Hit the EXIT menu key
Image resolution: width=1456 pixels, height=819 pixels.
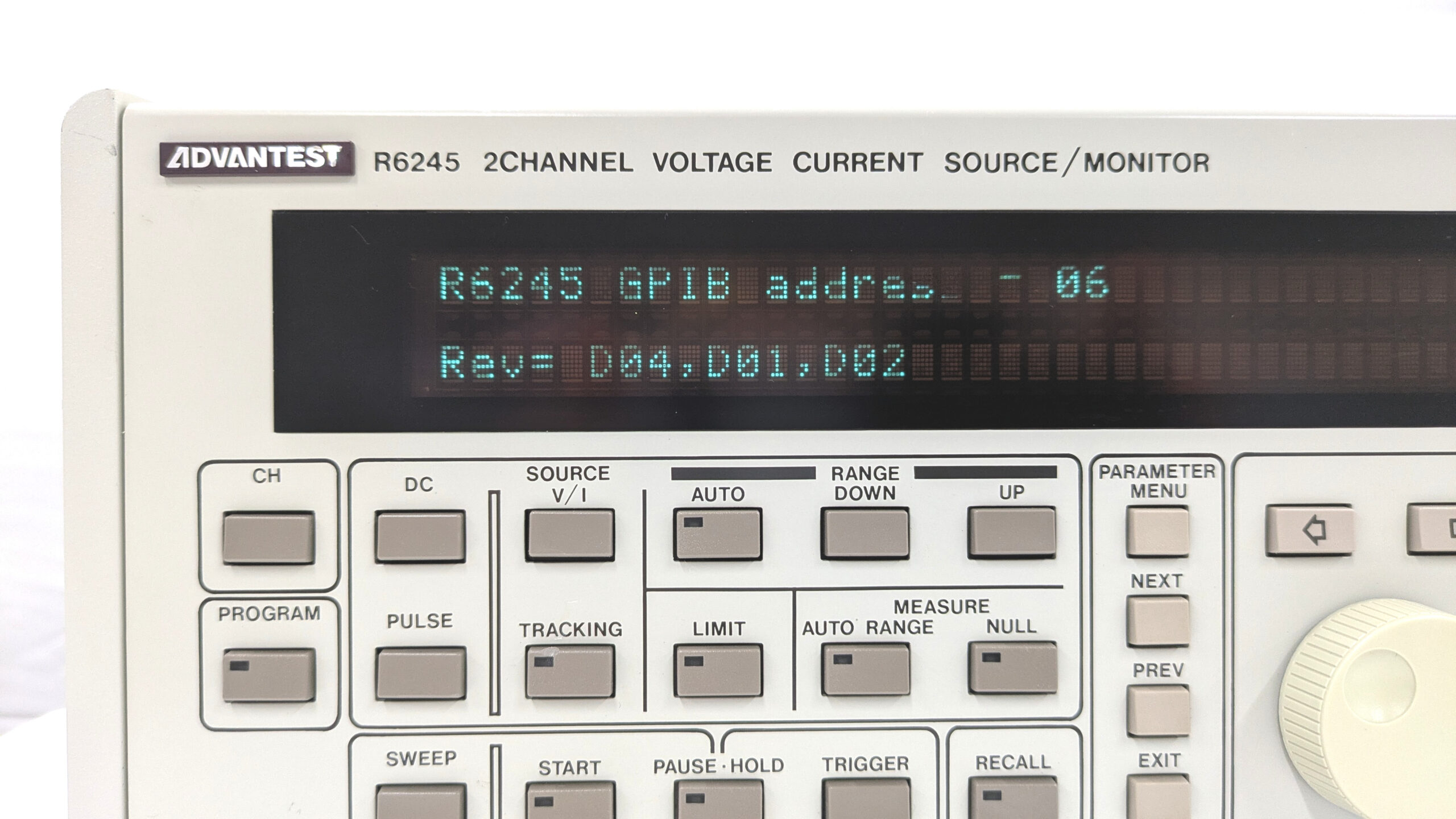click(x=1159, y=797)
